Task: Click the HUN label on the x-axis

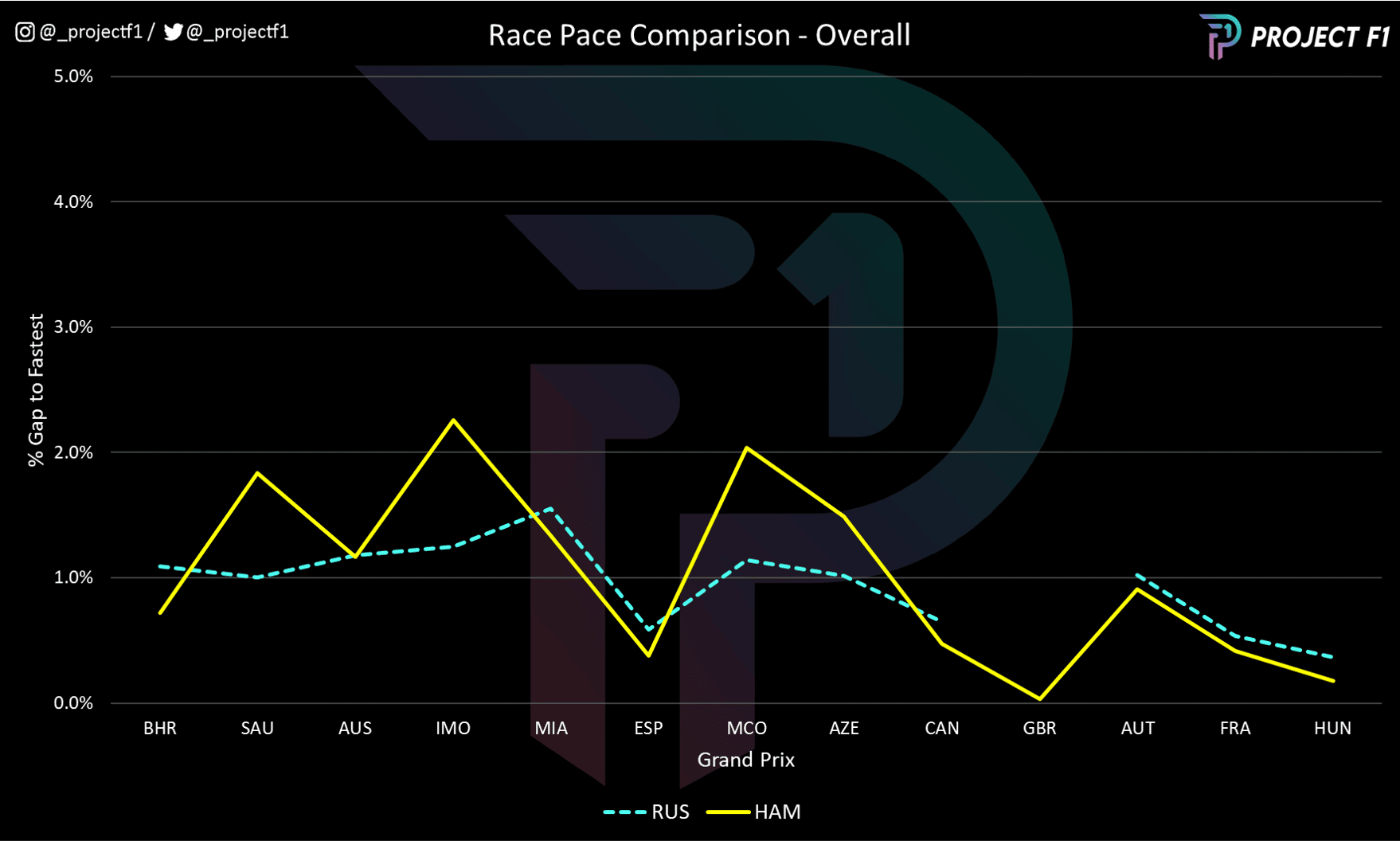Action: 1332,728
